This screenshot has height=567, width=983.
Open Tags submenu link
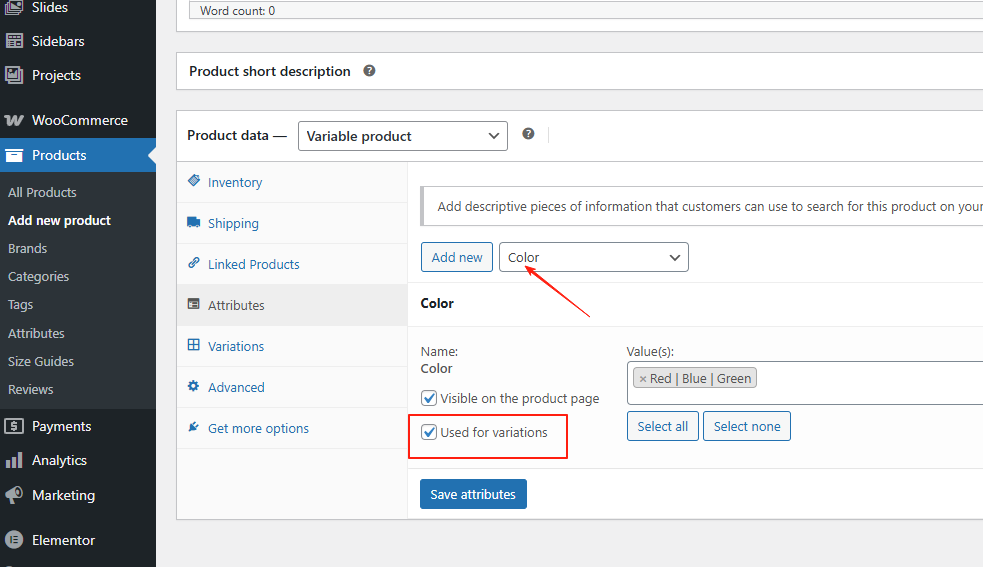20,305
